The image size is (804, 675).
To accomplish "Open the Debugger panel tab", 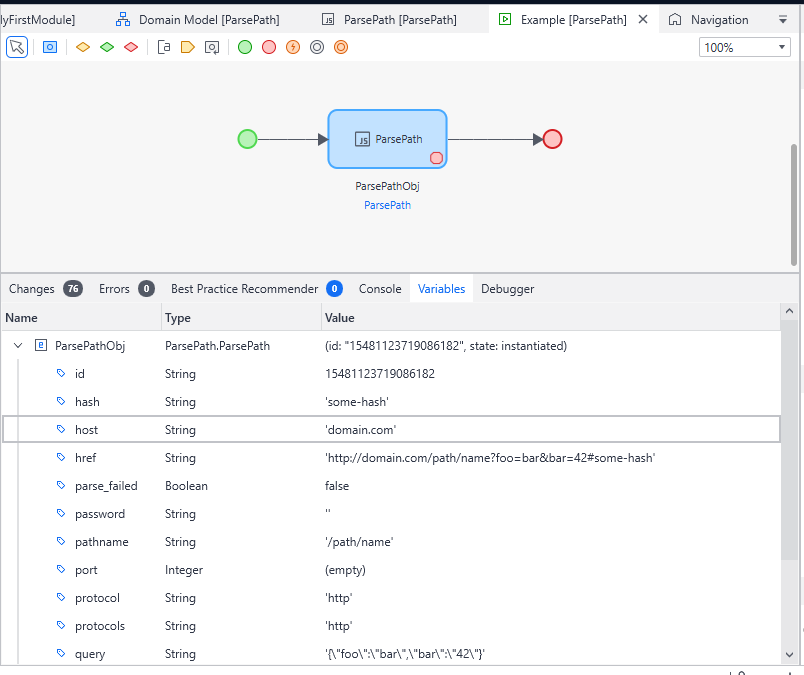I will point(507,289).
